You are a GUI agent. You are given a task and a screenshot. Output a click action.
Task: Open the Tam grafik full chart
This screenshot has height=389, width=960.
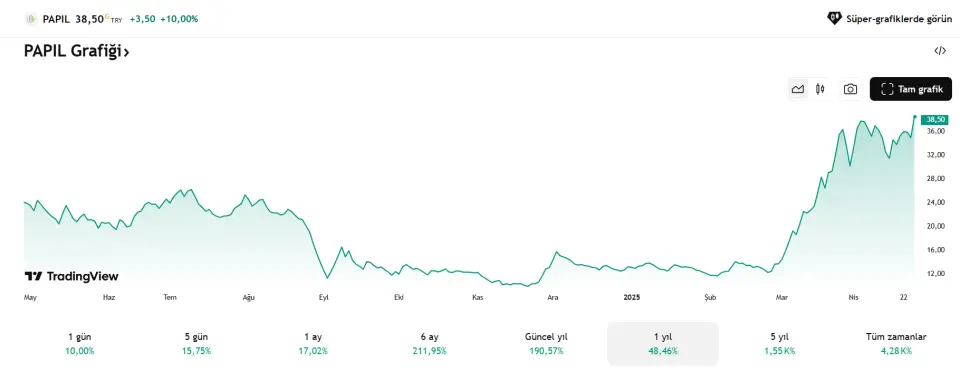(x=910, y=89)
